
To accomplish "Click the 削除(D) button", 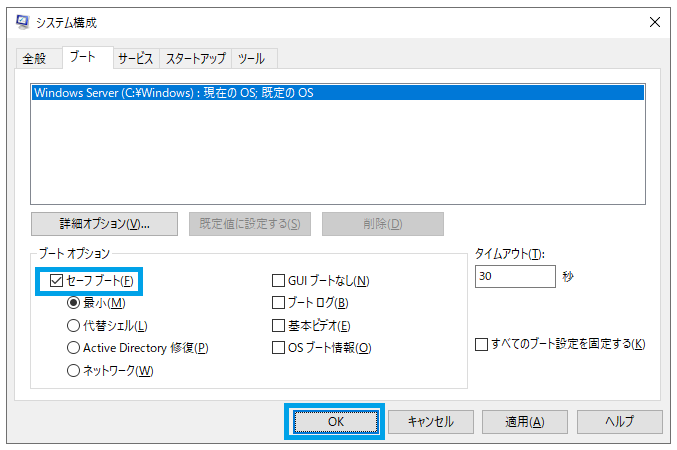I will coord(383,224).
